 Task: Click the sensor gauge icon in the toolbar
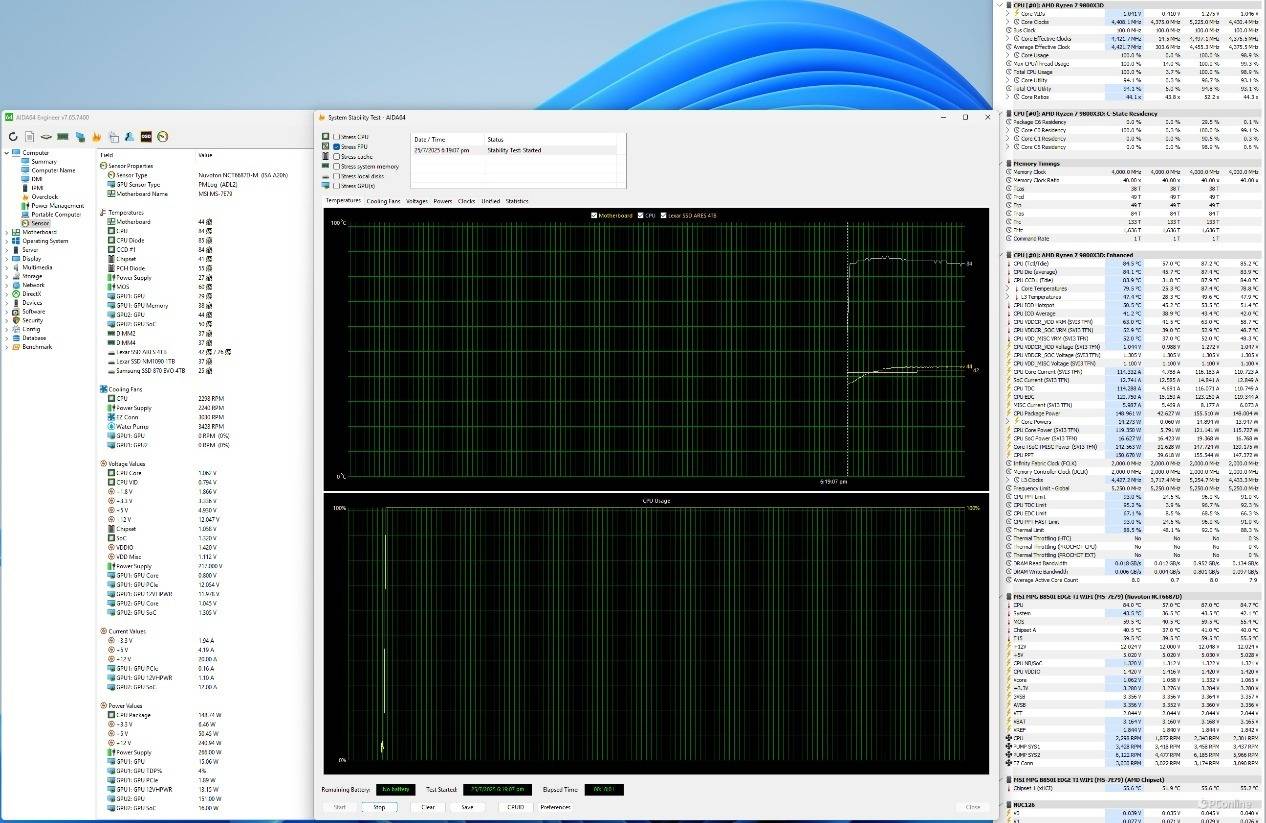pyautogui.click(x=162, y=136)
